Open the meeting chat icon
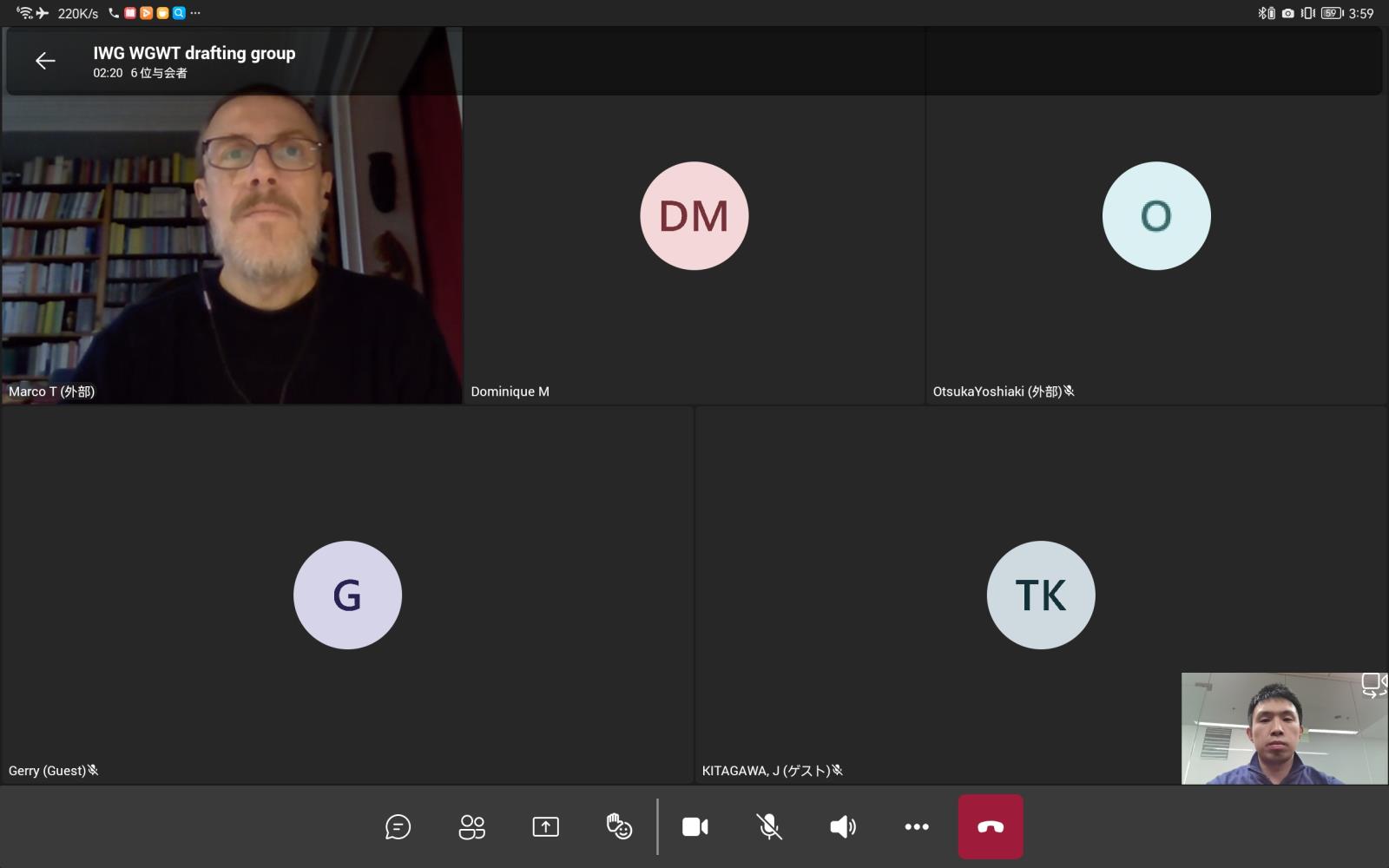The height and width of the screenshot is (868, 1389). (398, 827)
